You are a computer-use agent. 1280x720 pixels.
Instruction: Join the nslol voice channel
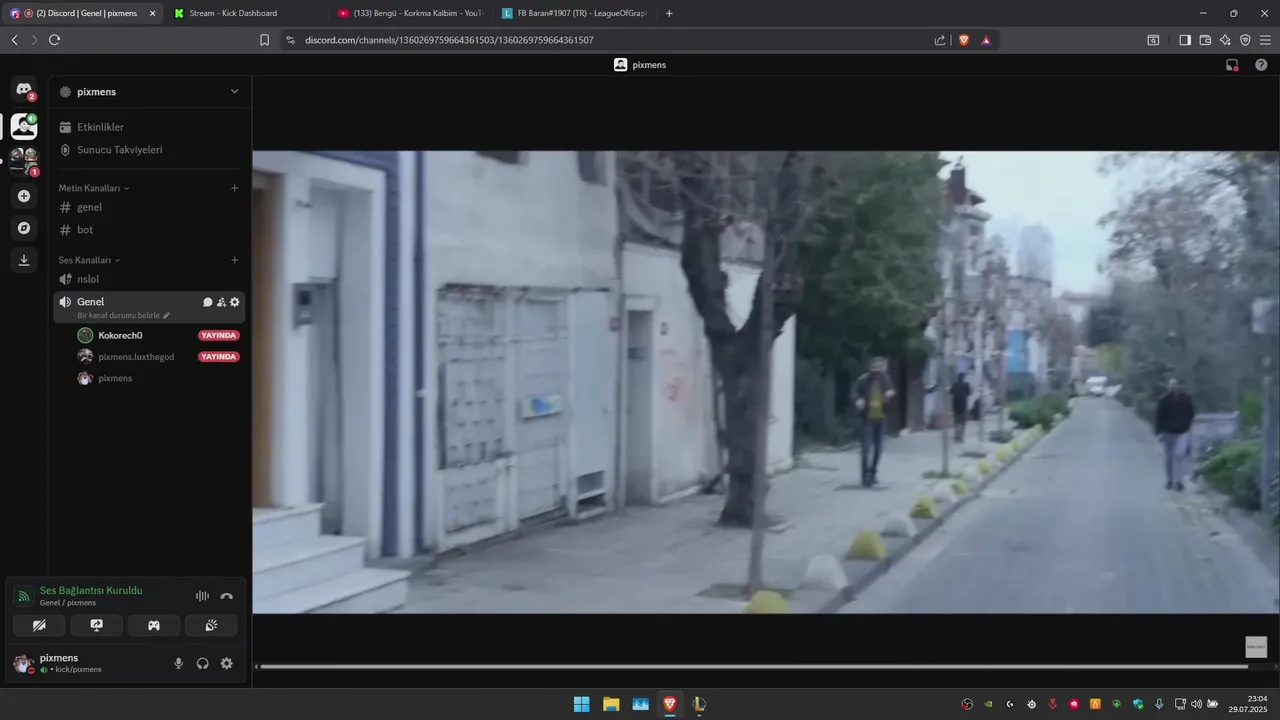(x=149, y=279)
